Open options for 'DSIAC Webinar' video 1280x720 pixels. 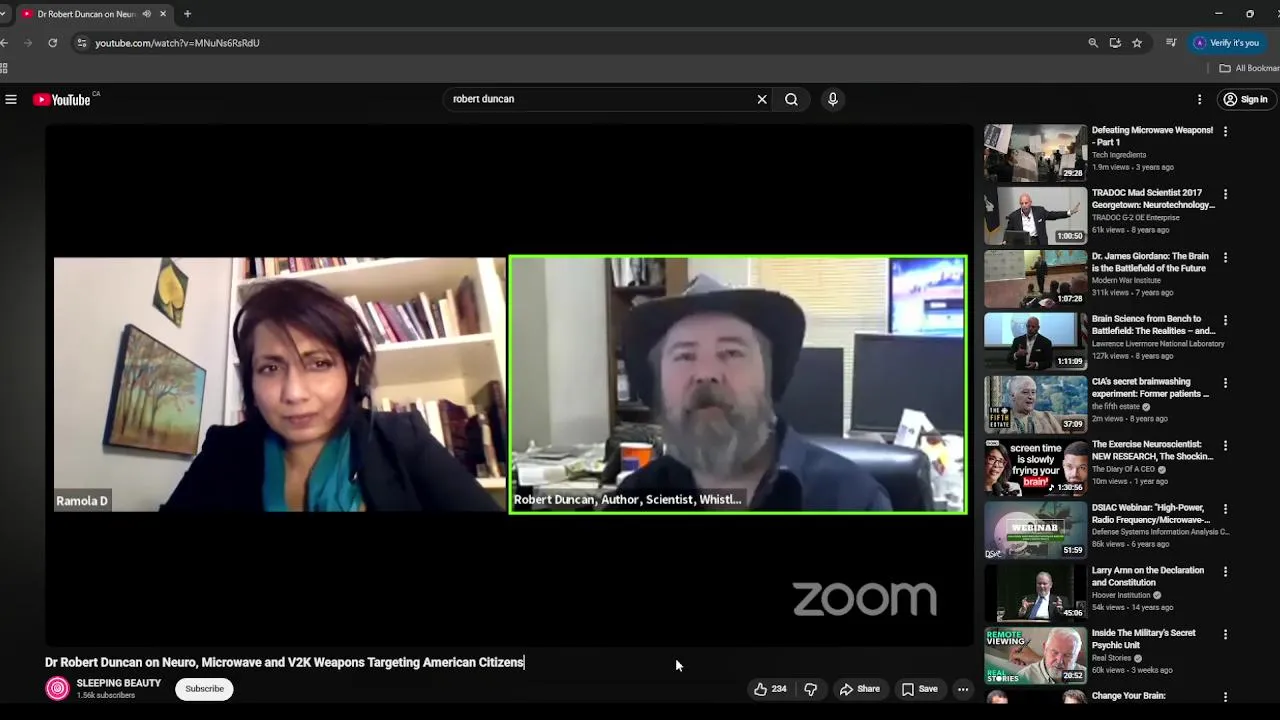tap(1225, 509)
